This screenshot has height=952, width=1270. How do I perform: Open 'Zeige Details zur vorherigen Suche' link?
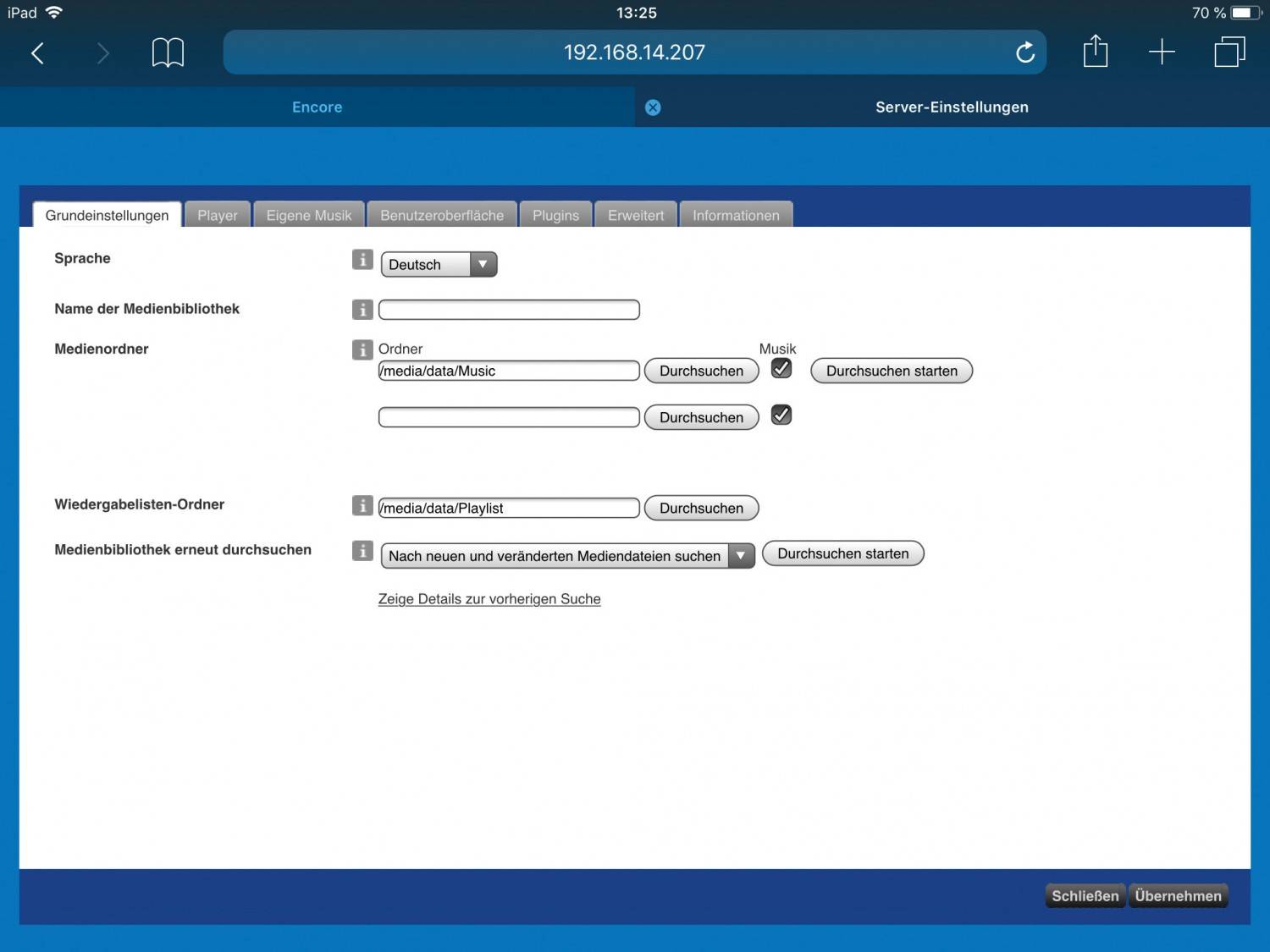point(489,599)
